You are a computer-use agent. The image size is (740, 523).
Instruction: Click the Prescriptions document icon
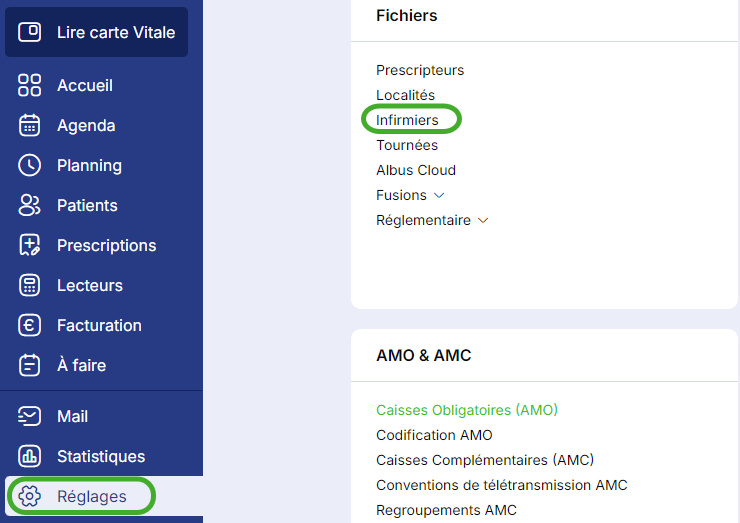coord(30,245)
